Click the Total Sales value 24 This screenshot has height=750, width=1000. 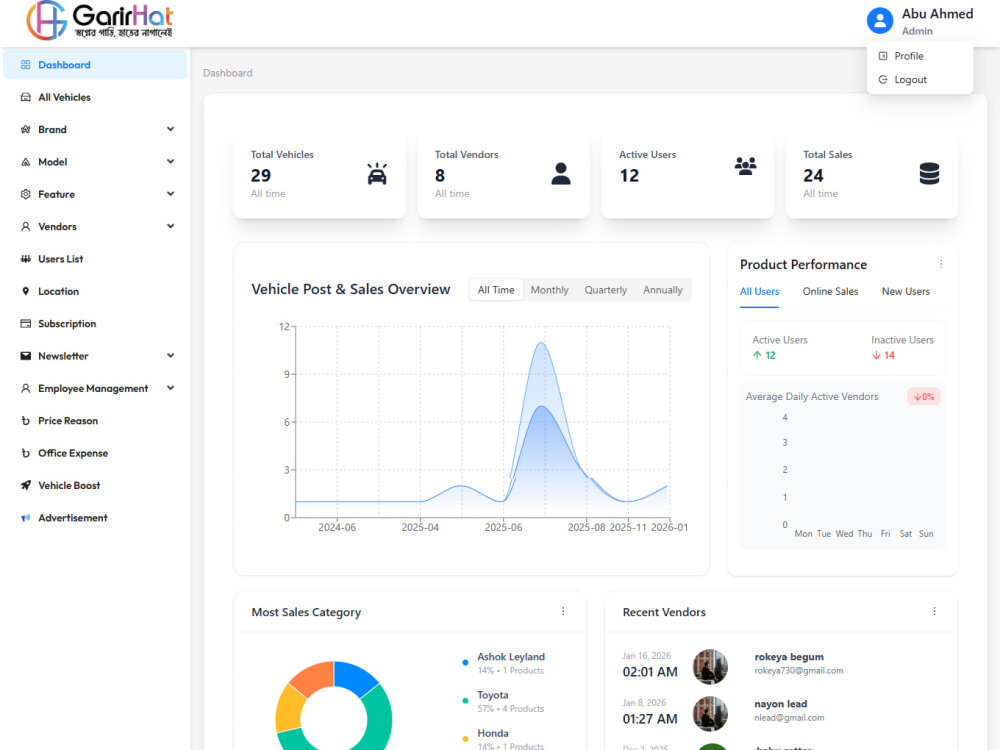pos(813,175)
